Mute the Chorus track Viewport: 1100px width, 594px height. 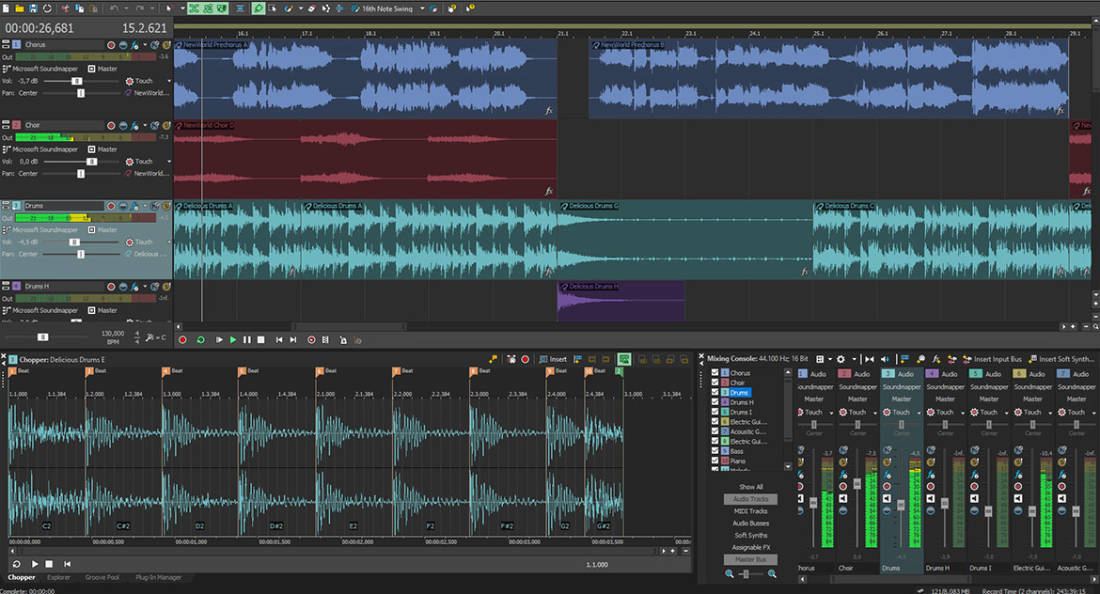(x=123, y=45)
